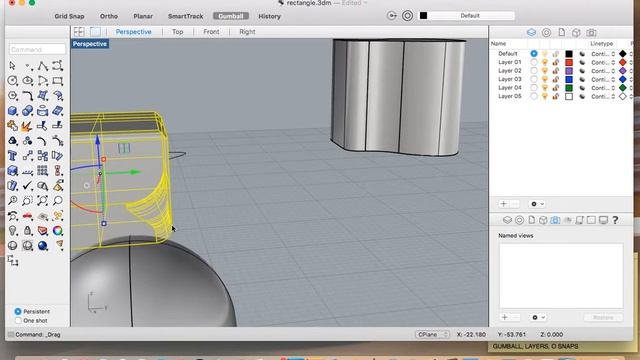
Task: Switch to the Front viewport tab
Action: pyautogui.click(x=211, y=32)
